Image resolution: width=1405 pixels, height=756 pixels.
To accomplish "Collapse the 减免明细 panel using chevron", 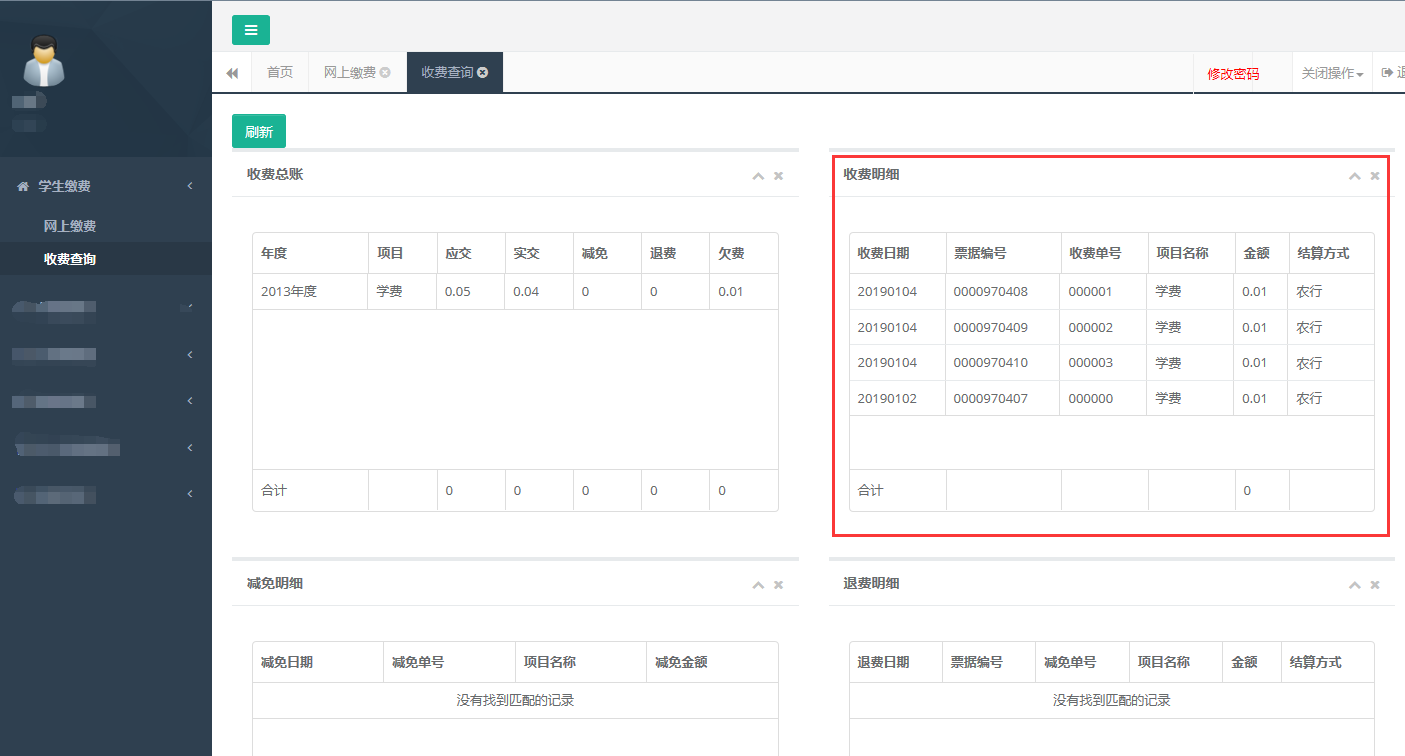I will coord(758,585).
